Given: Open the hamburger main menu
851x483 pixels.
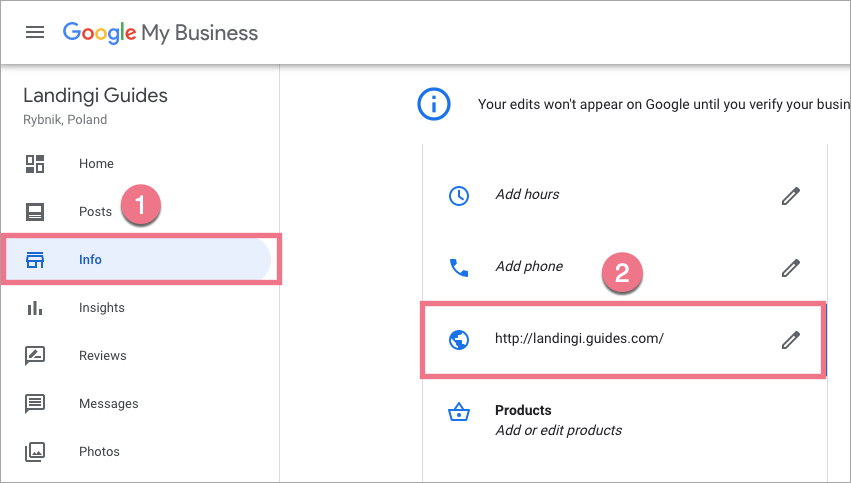Looking at the screenshot, I should (x=35, y=32).
